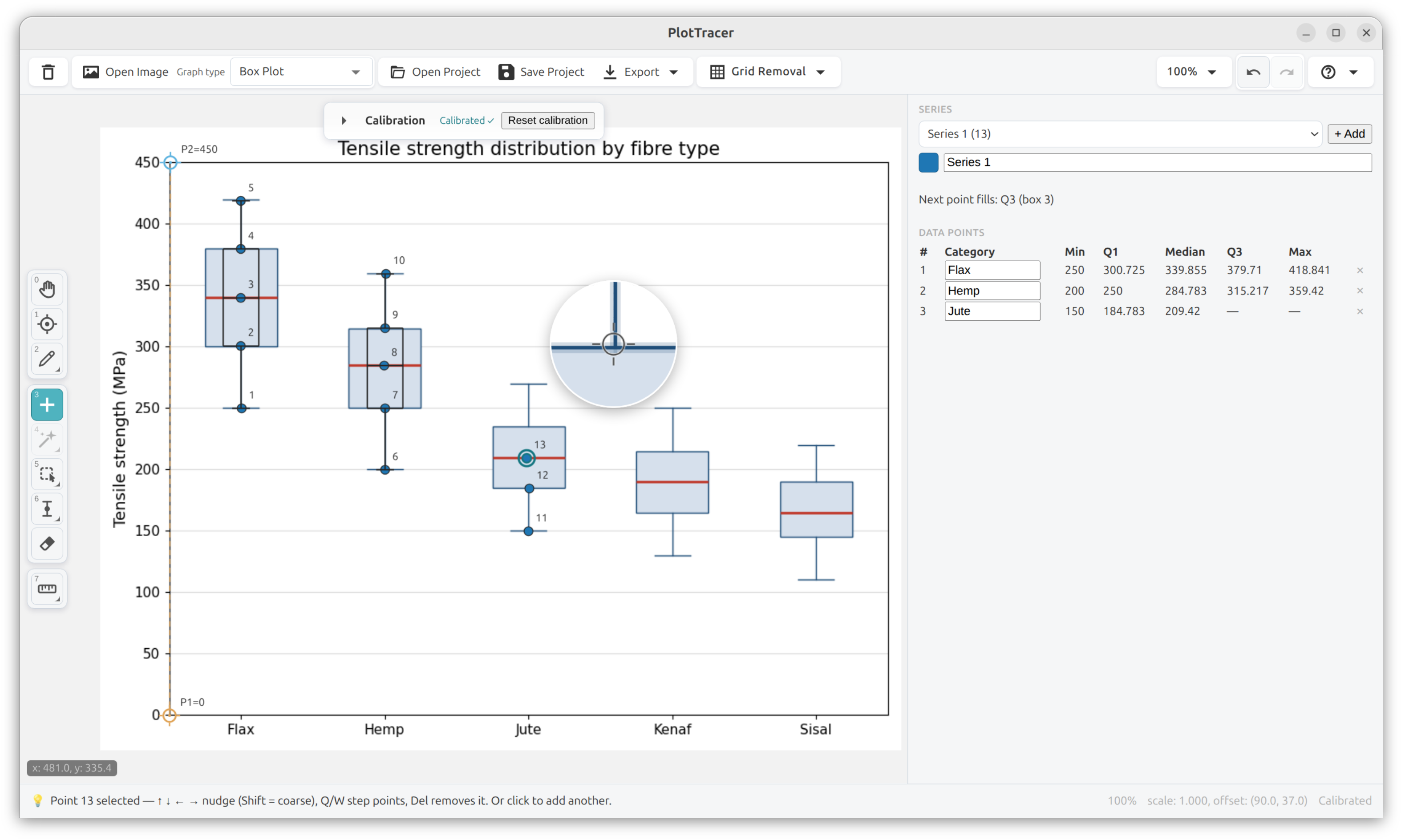Click the download export icon
This screenshot has width=1401, height=840.
click(x=610, y=72)
